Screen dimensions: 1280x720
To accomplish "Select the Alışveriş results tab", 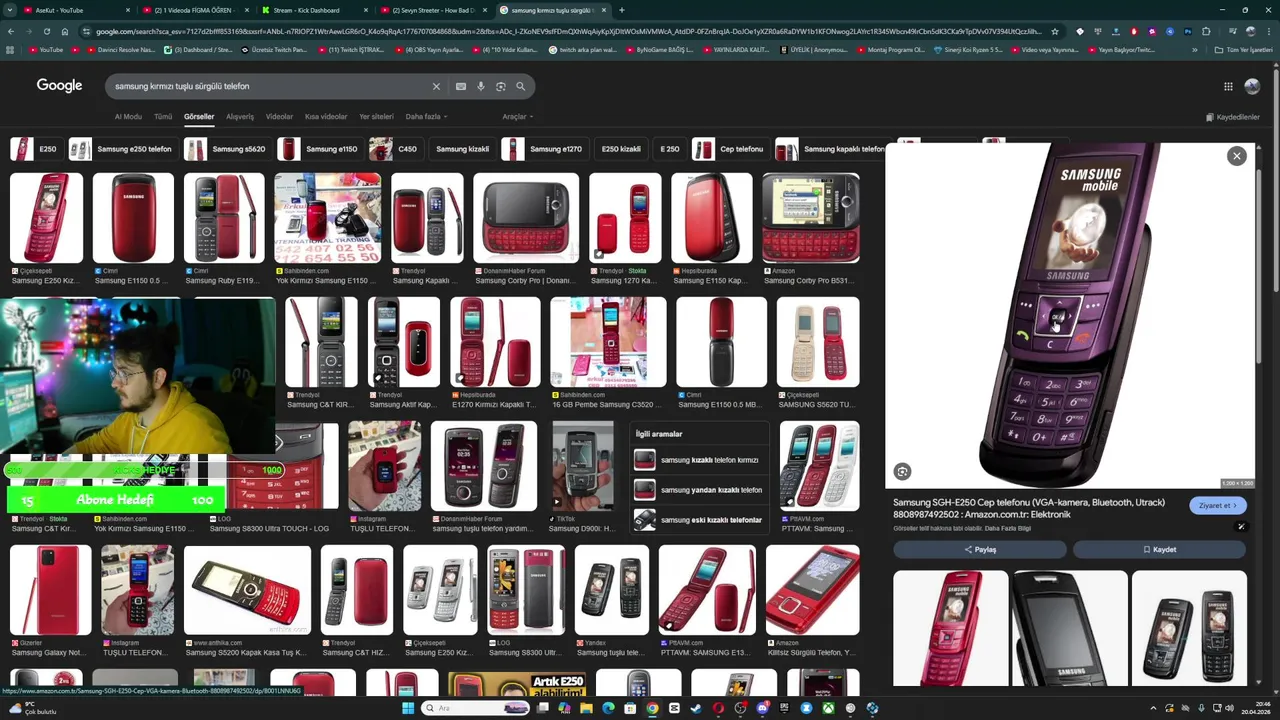I will [240, 117].
